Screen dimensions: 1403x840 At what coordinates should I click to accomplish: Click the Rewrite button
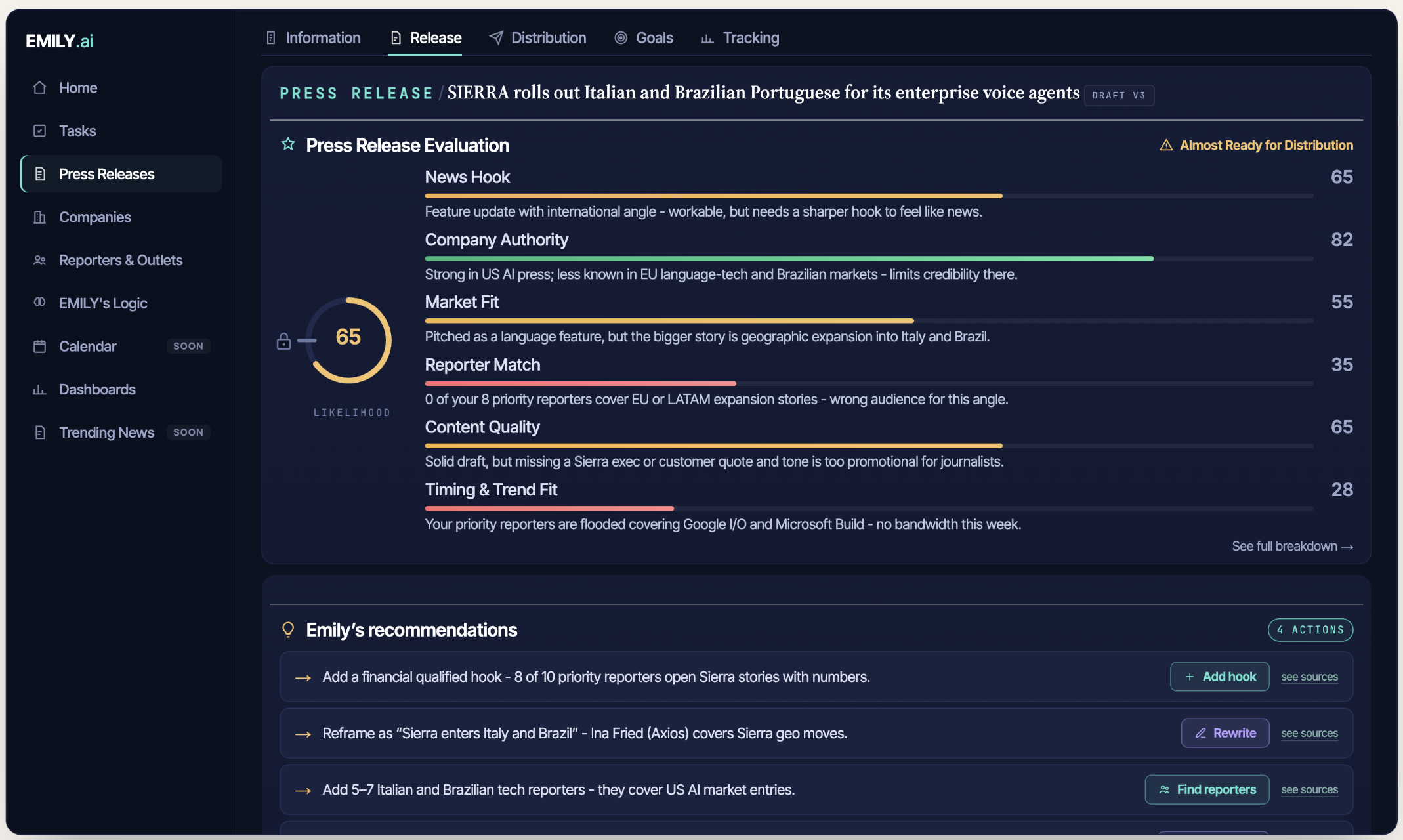tap(1225, 733)
